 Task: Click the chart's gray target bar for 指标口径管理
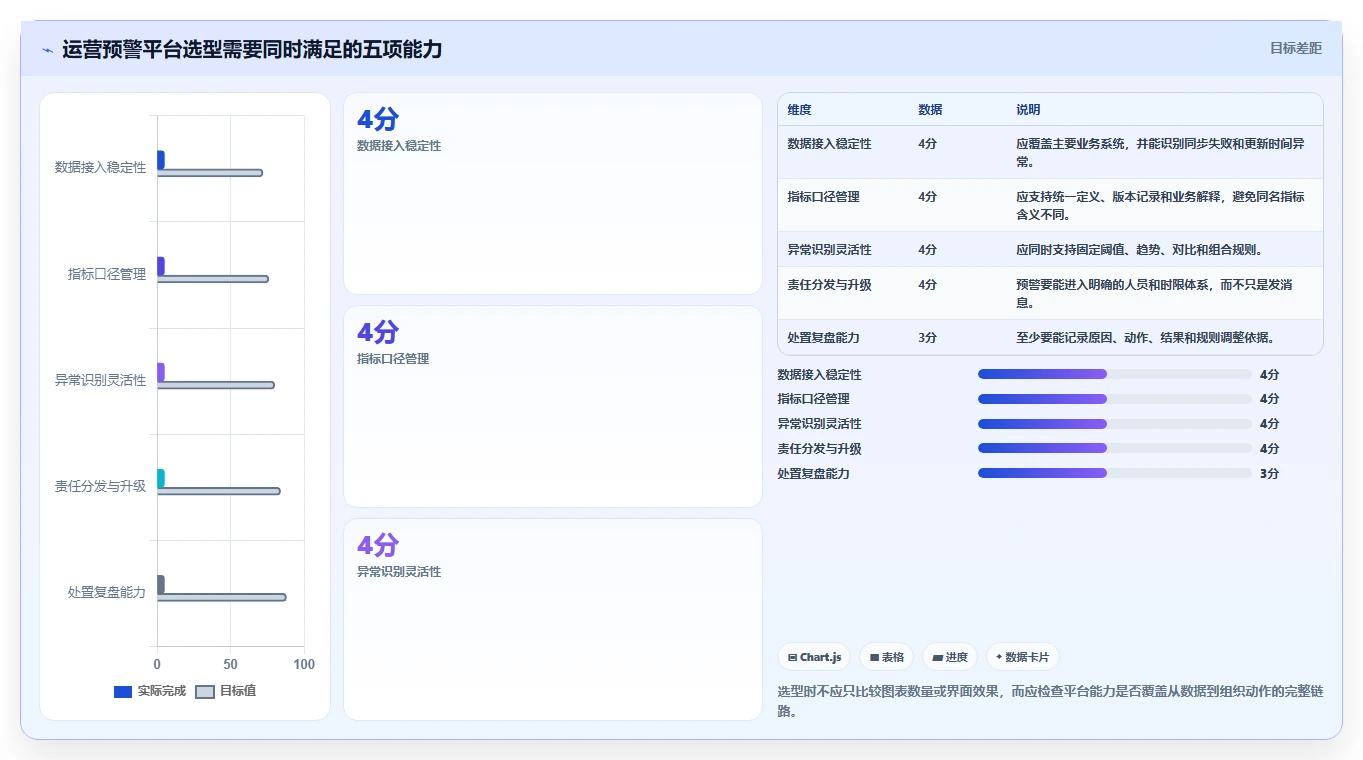coord(213,279)
